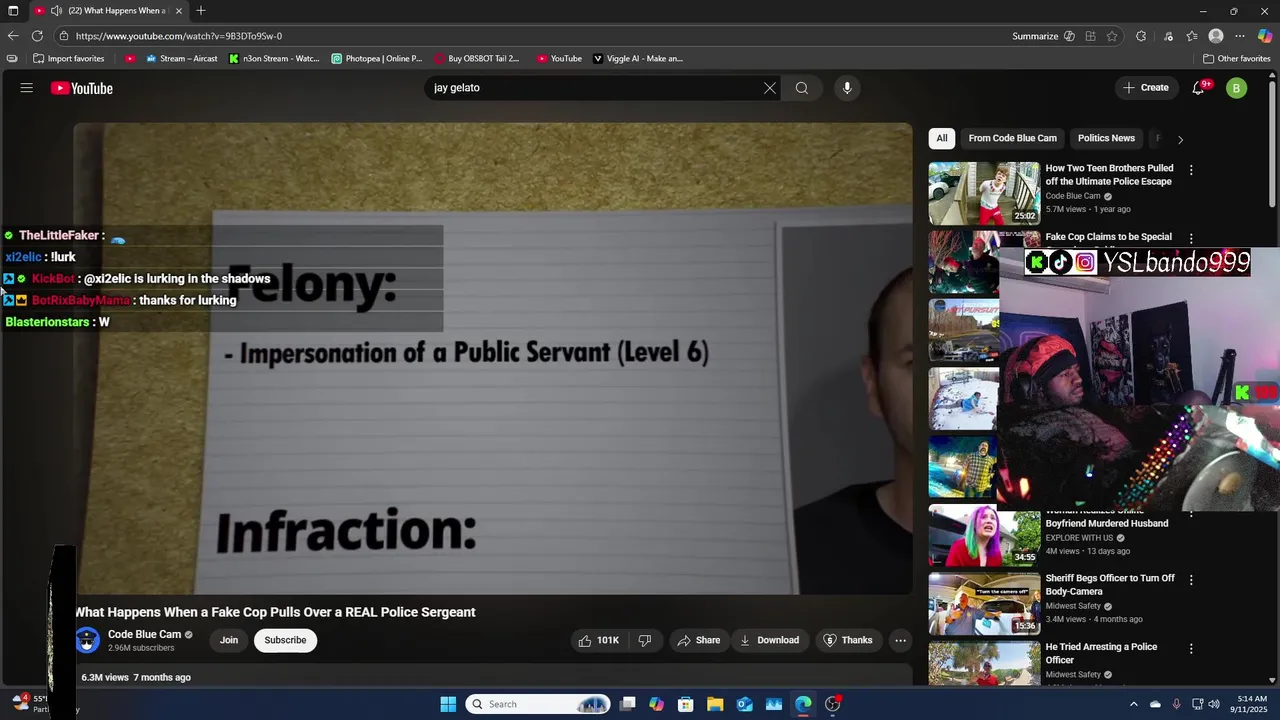Clear the search text with the X icon
Image resolution: width=1280 pixels, height=720 pixels.
pyautogui.click(x=770, y=88)
